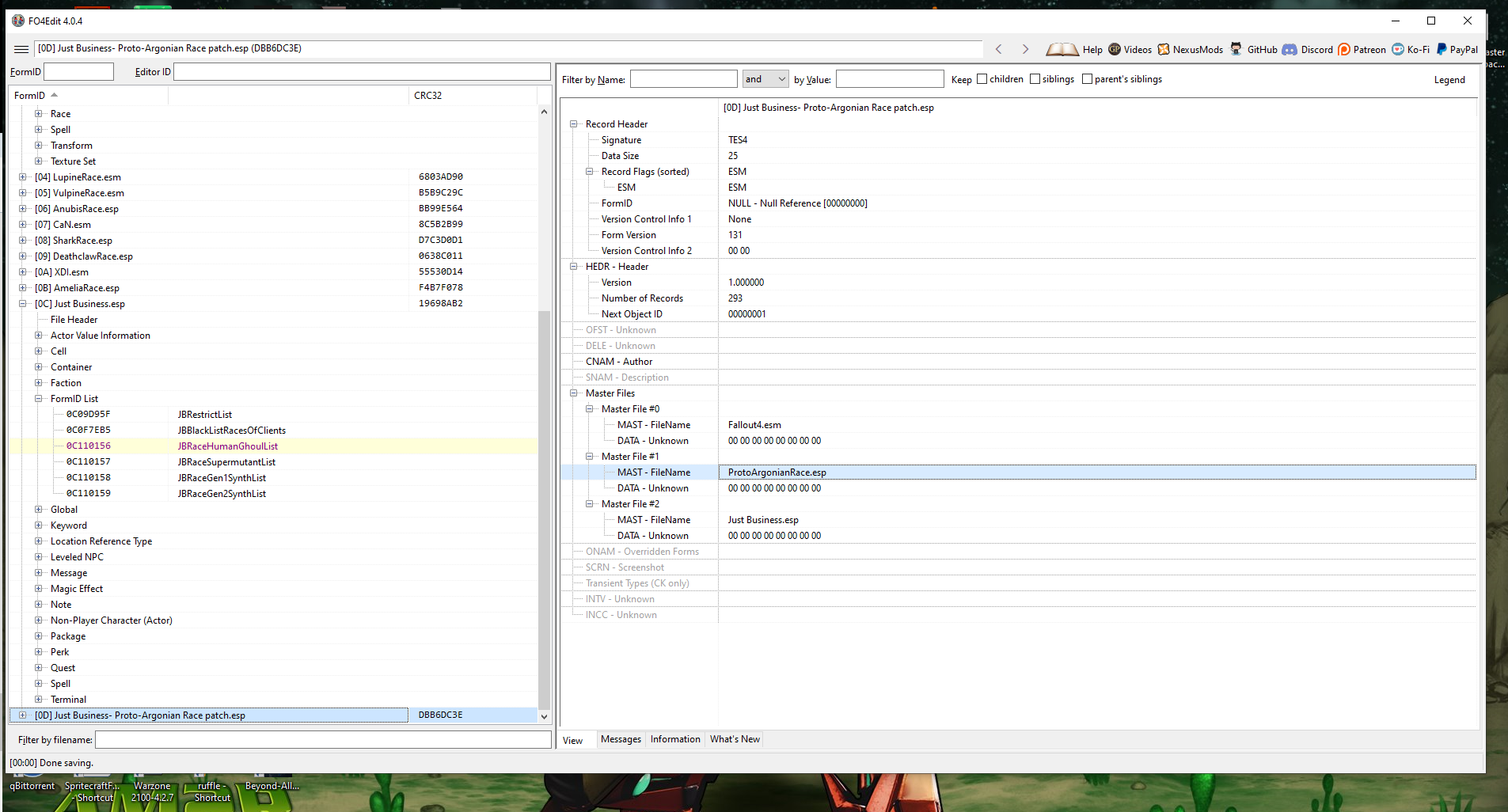Image resolution: width=1508 pixels, height=812 pixels.
Task: Switch to the What's New tab
Action: pos(735,739)
